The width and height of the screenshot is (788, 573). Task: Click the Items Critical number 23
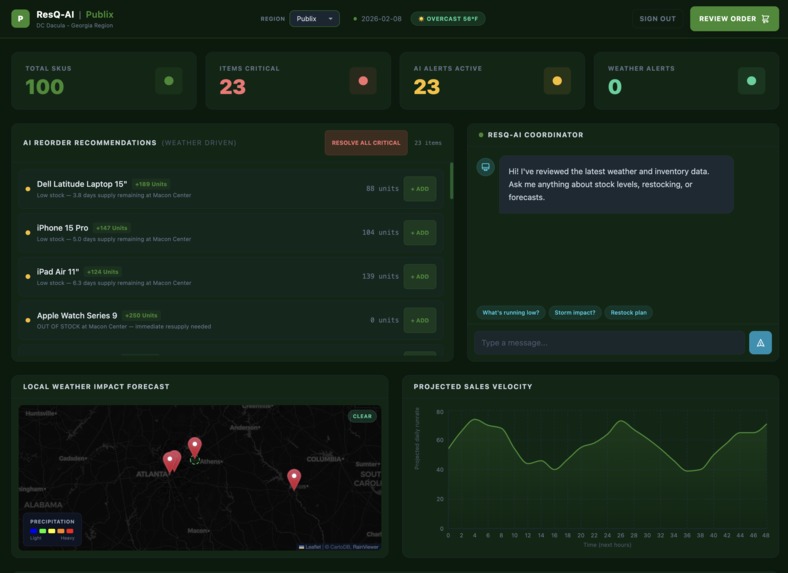click(x=233, y=87)
